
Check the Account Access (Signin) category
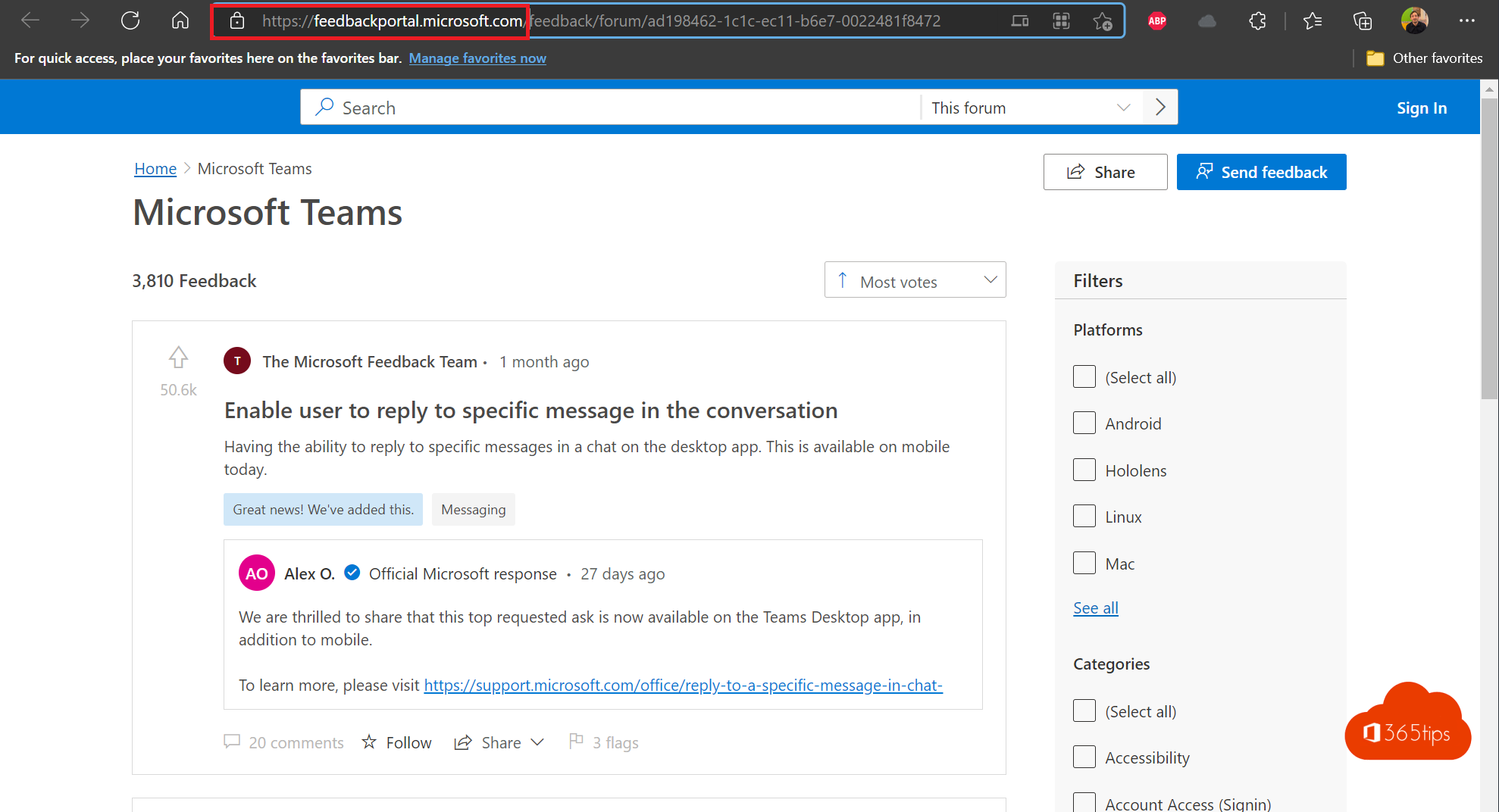pos(1084,802)
